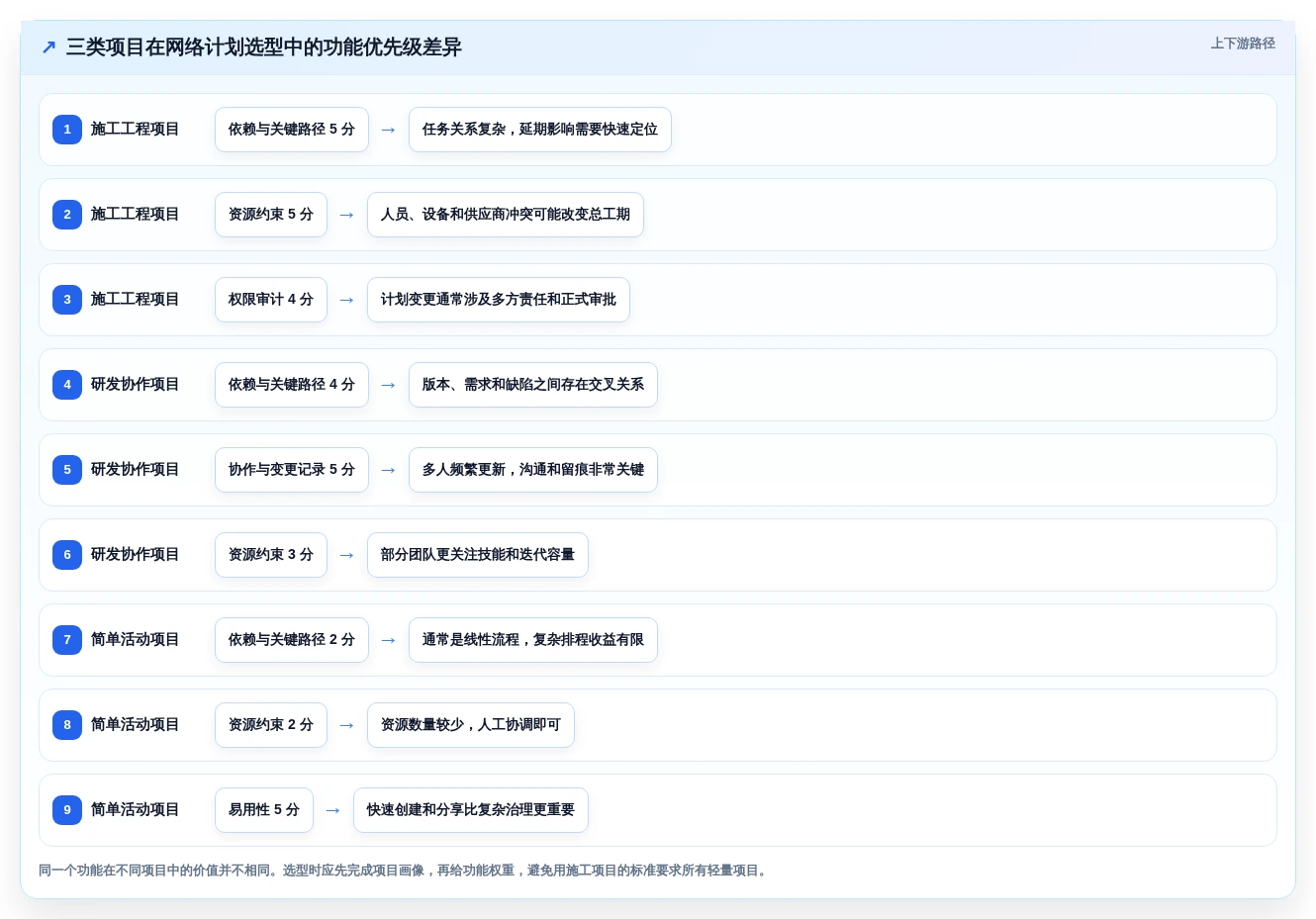Click the 依赖与关键路径 5 分 chip
This screenshot has height=919, width=1316.
[292, 130]
